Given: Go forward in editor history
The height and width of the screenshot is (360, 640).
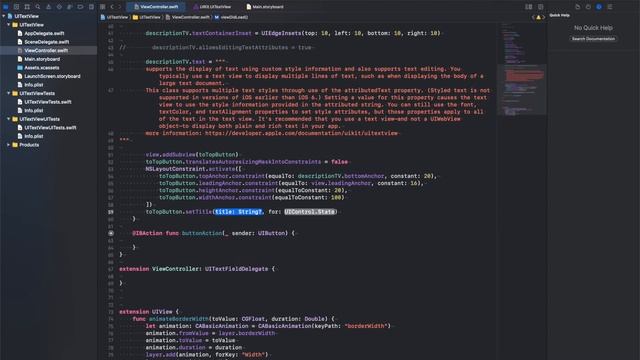Looking at the screenshot, I should point(119,7).
